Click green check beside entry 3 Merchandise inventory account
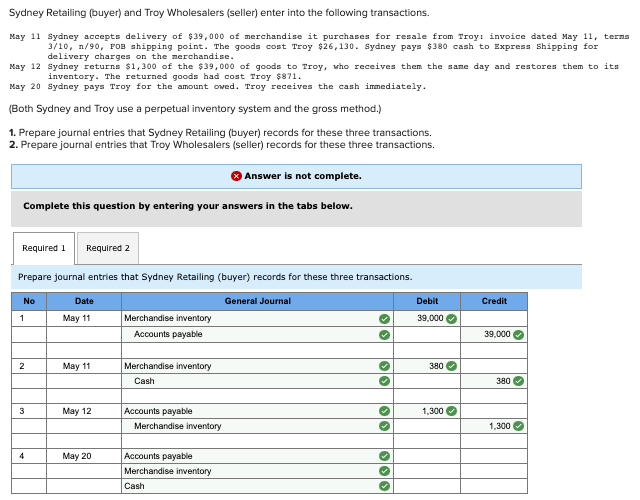Screen dimensions: 640x500 click(384, 426)
